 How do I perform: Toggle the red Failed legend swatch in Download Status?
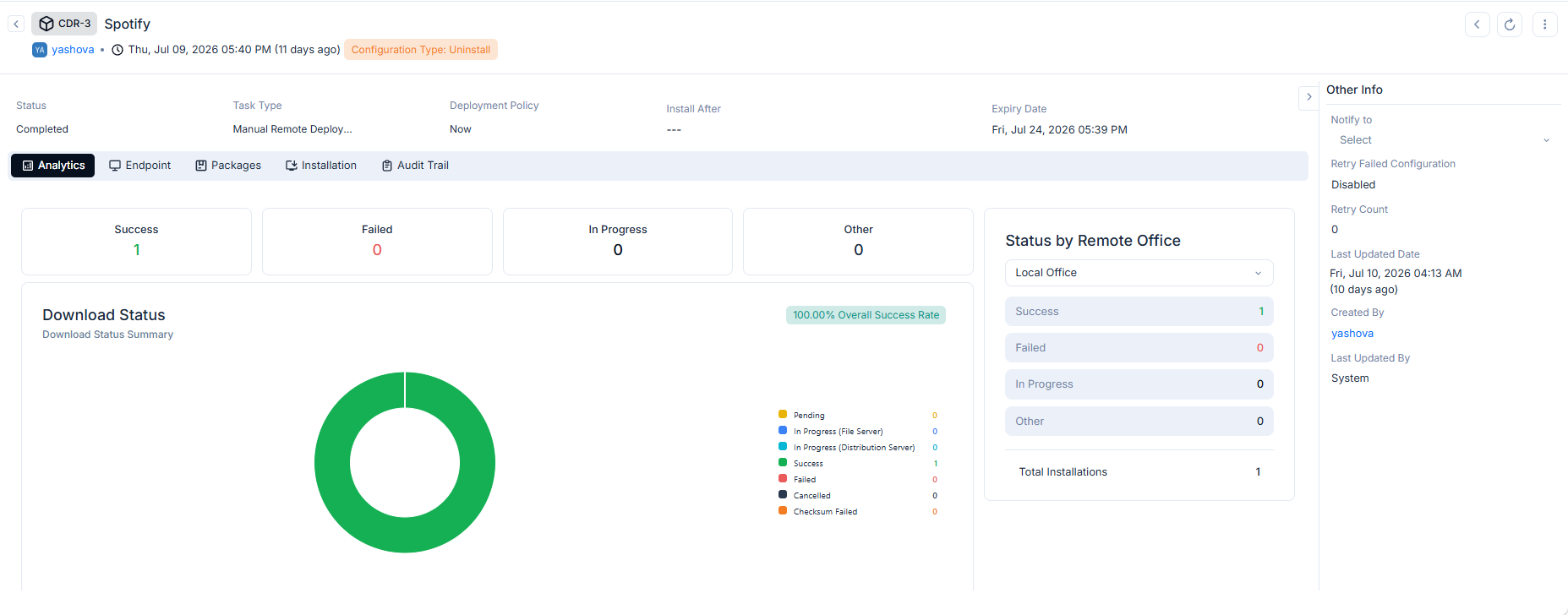pos(783,479)
